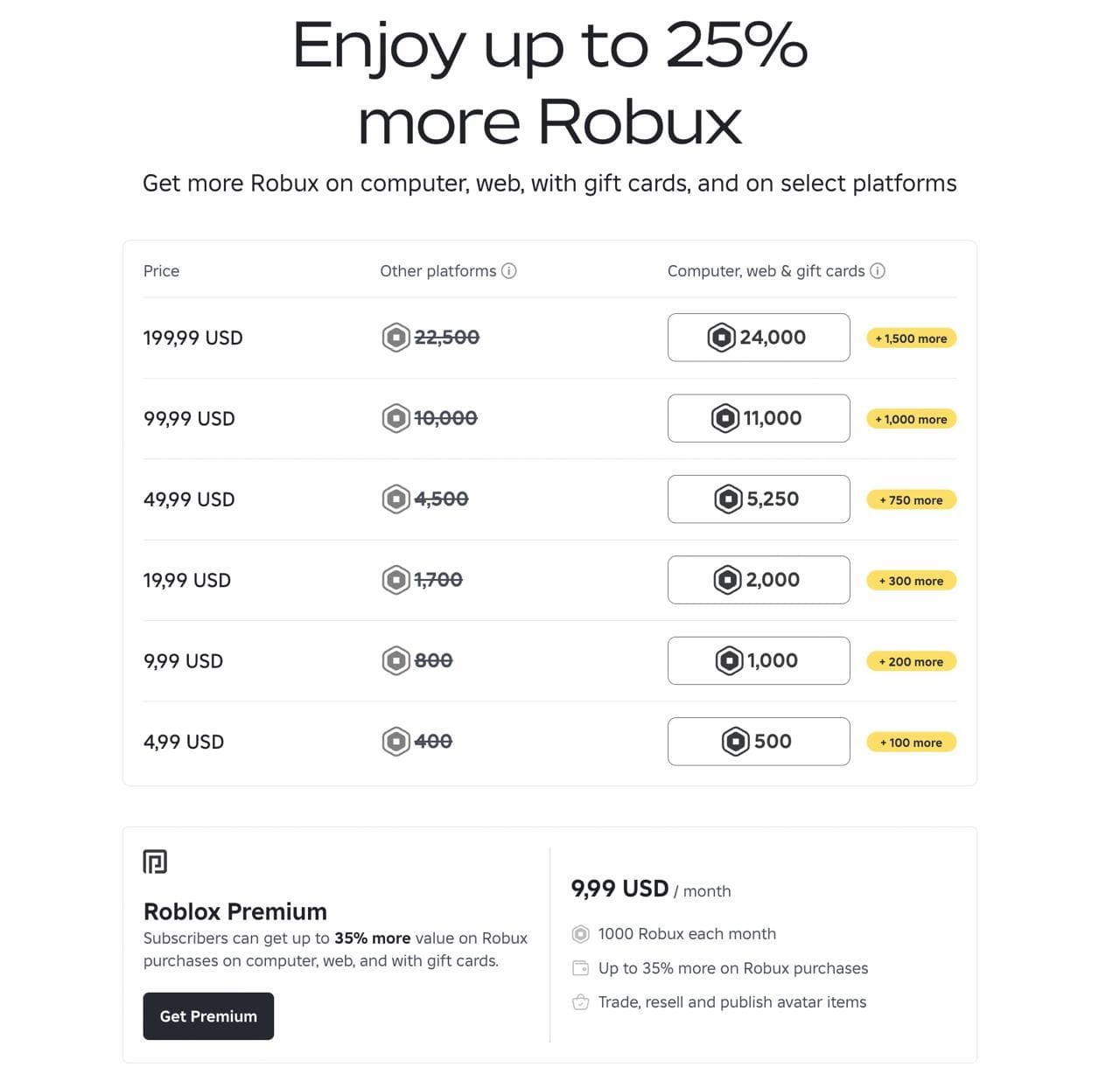The width and height of the screenshot is (1120, 1074).
Task: Click the Roblox Premium logo icon
Action: tap(155, 862)
